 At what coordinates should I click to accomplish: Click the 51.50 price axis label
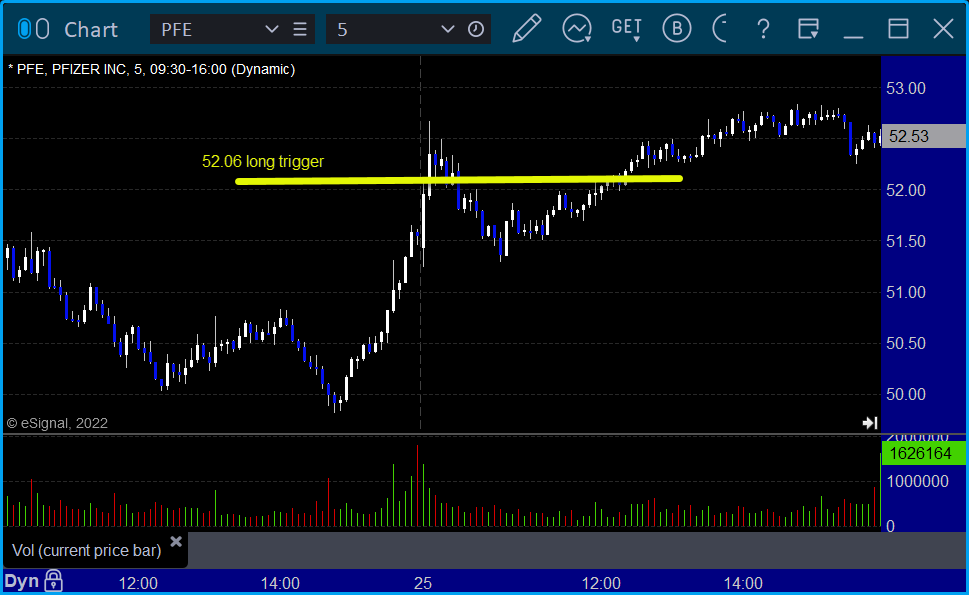pos(906,241)
